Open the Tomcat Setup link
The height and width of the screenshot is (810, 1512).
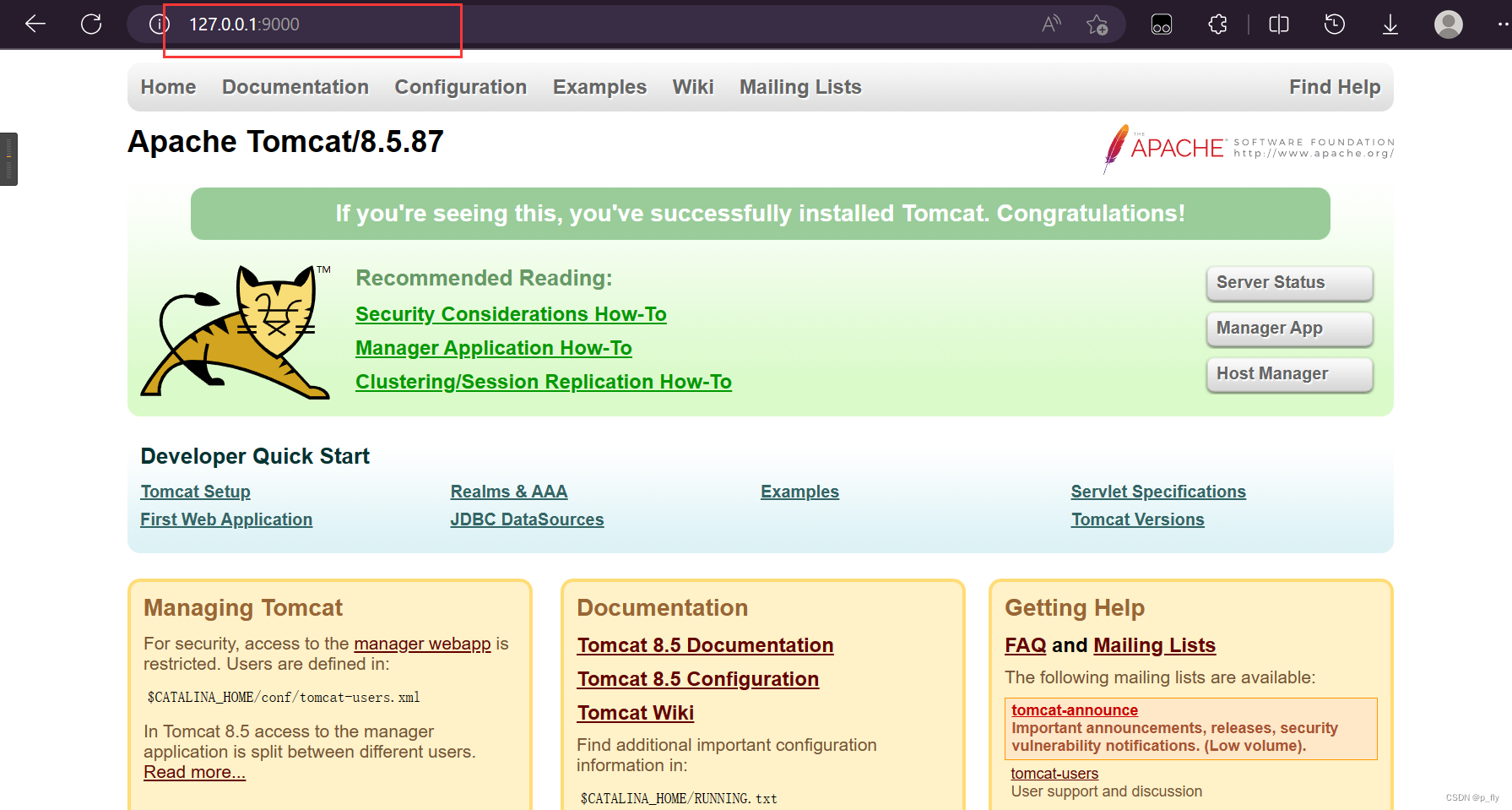pyautogui.click(x=195, y=492)
